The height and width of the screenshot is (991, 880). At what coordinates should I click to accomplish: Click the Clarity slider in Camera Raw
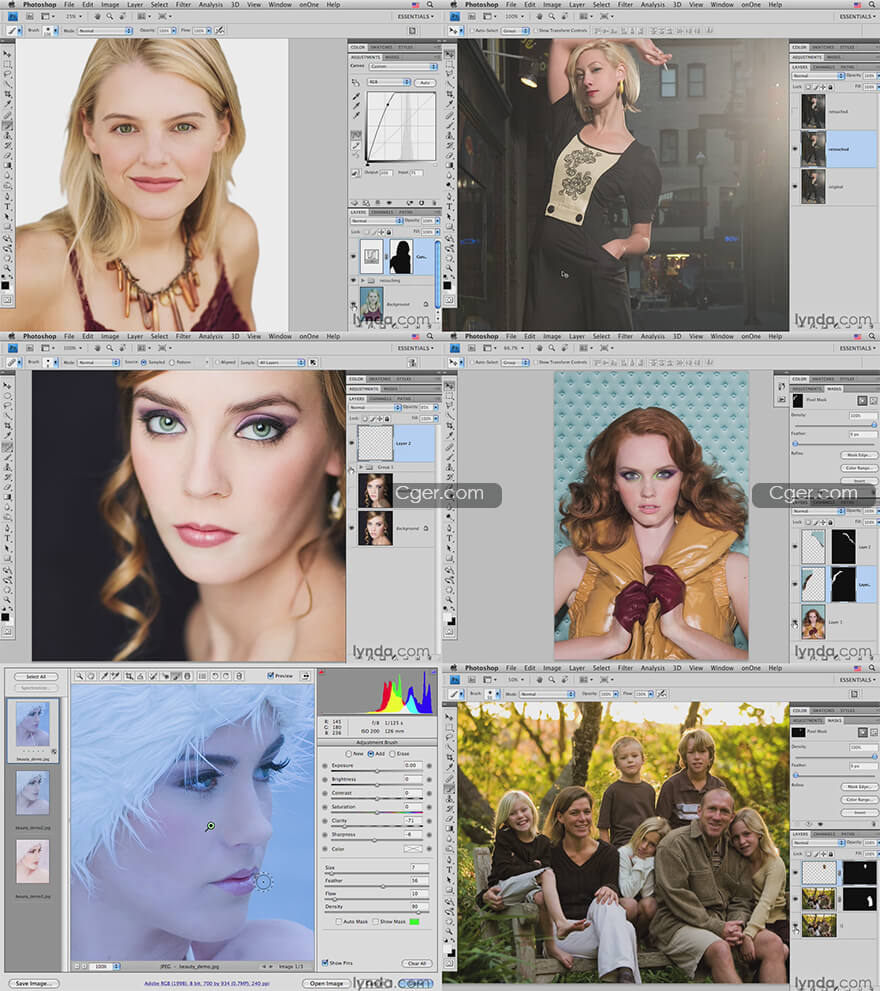point(377,825)
